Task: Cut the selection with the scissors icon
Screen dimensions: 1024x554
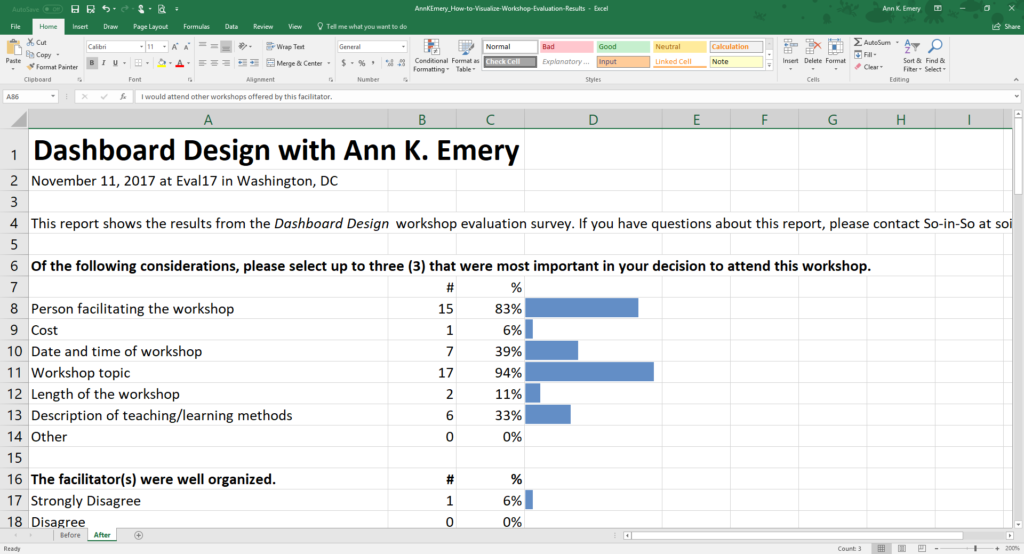Action: click(x=31, y=42)
